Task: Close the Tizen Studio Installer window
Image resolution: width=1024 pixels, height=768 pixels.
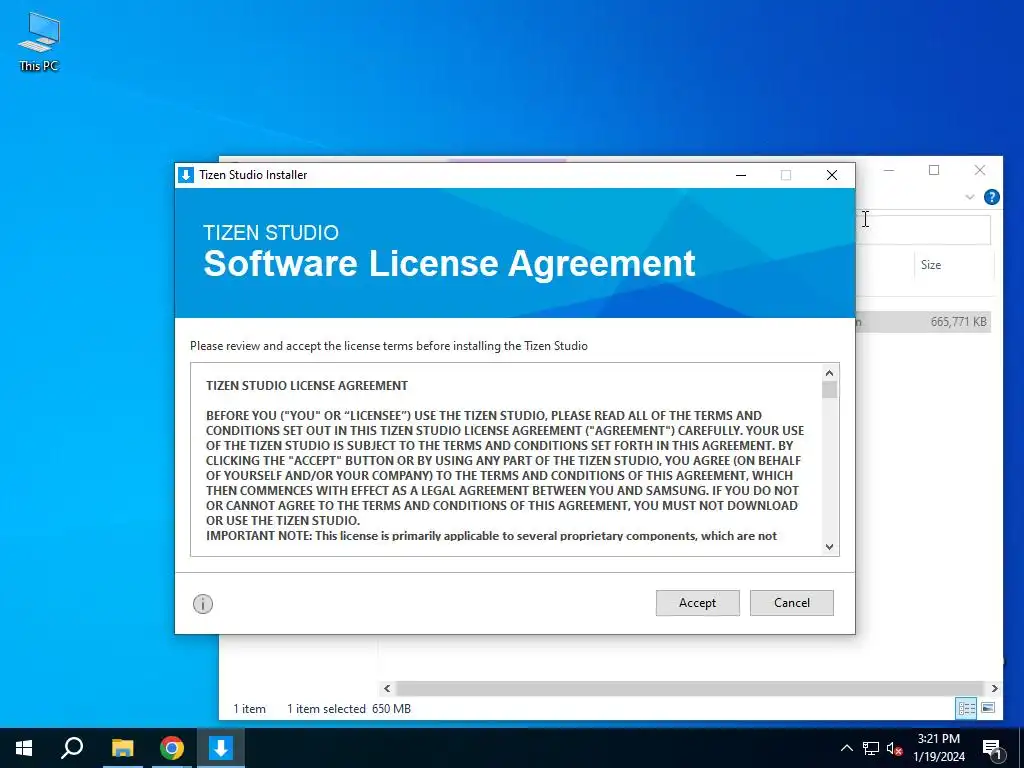Action: (831, 175)
